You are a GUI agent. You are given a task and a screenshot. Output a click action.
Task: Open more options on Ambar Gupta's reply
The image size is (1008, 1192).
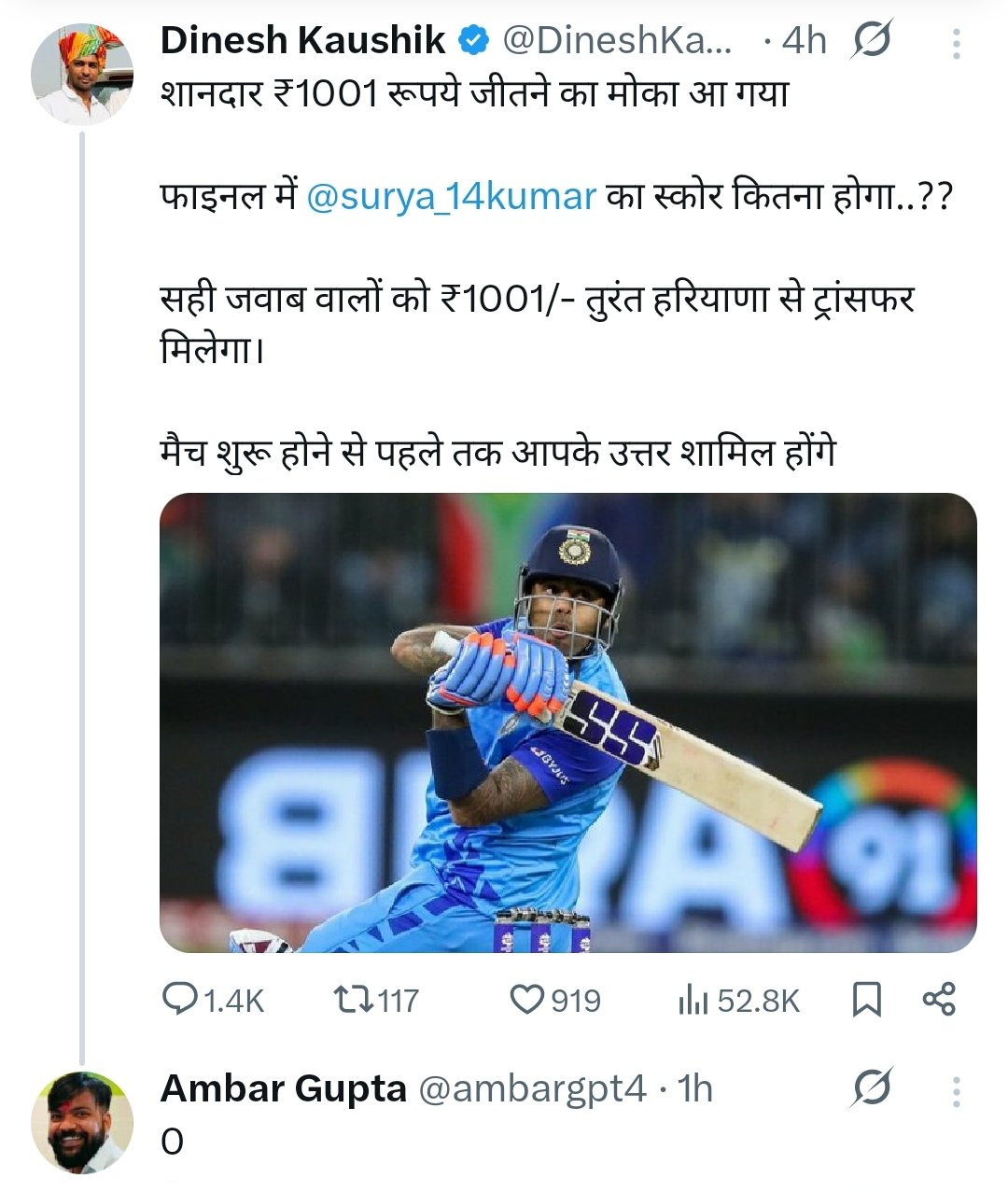click(957, 1090)
